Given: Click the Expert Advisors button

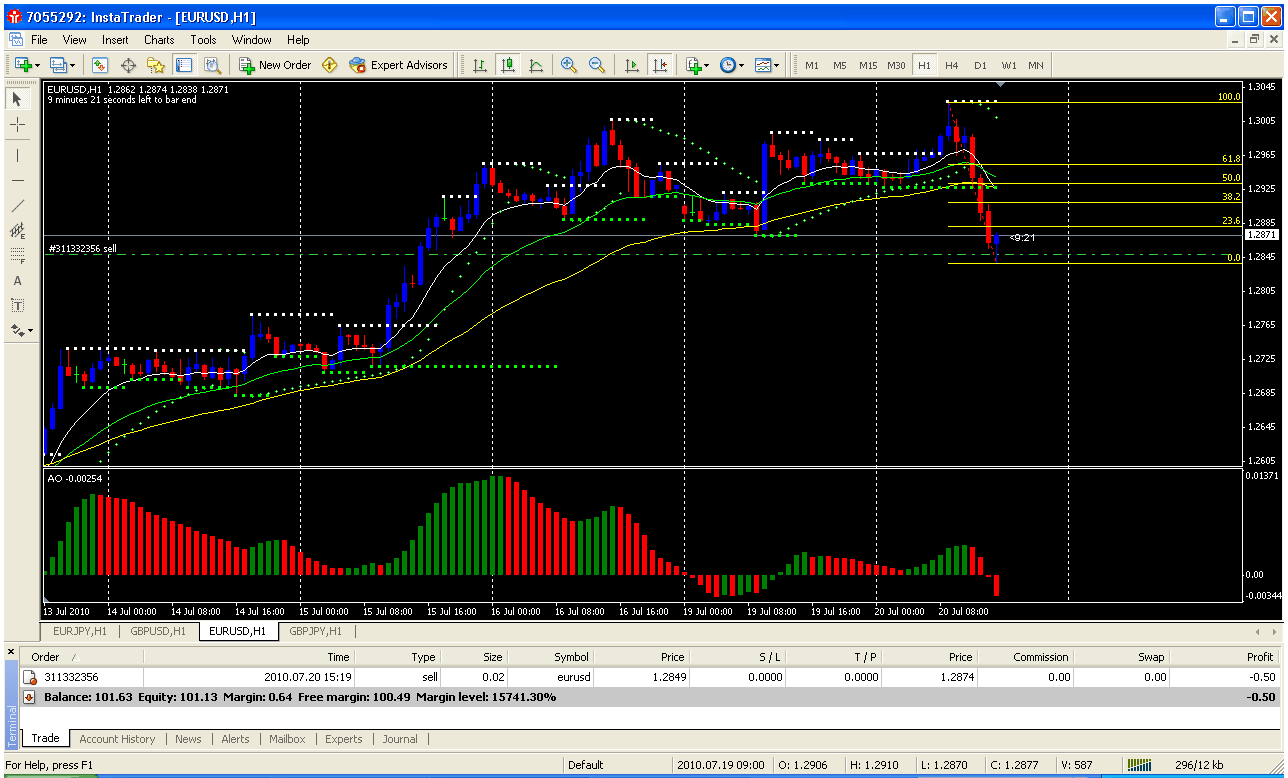Looking at the screenshot, I should (x=398, y=65).
